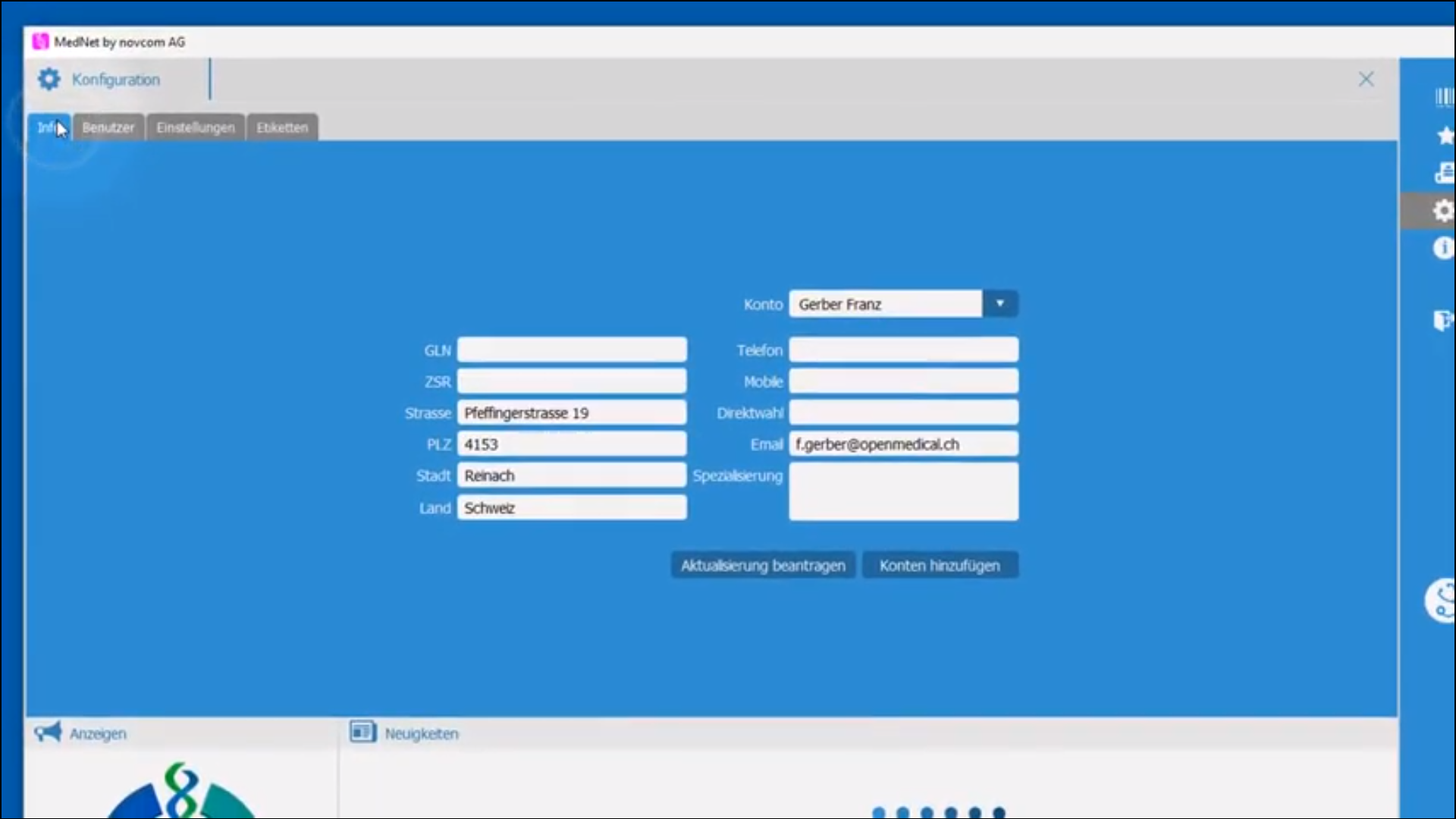The height and width of the screenshot is (819, 1456).
Task: Switch to the Benutzer tab
Action: pyautogui.click(x=108, y=127)
